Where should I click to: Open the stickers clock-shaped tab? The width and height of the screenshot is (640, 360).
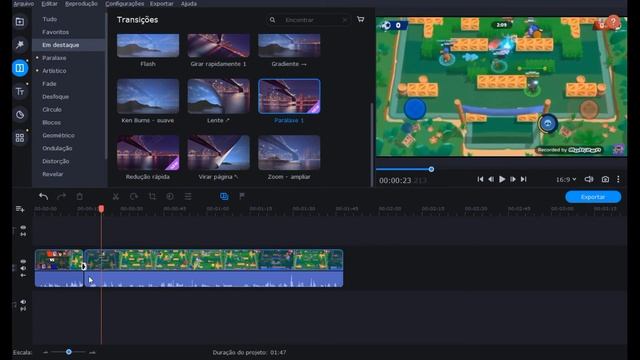pyautogui.click(x=20, y=115)
